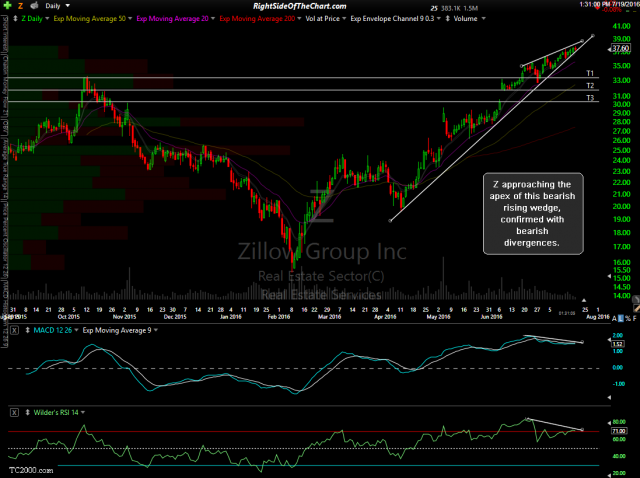Click the Exp Moving Average 200 label
Image resolution: width=640 pixels, height=478 pixels.
coord(257,18)
